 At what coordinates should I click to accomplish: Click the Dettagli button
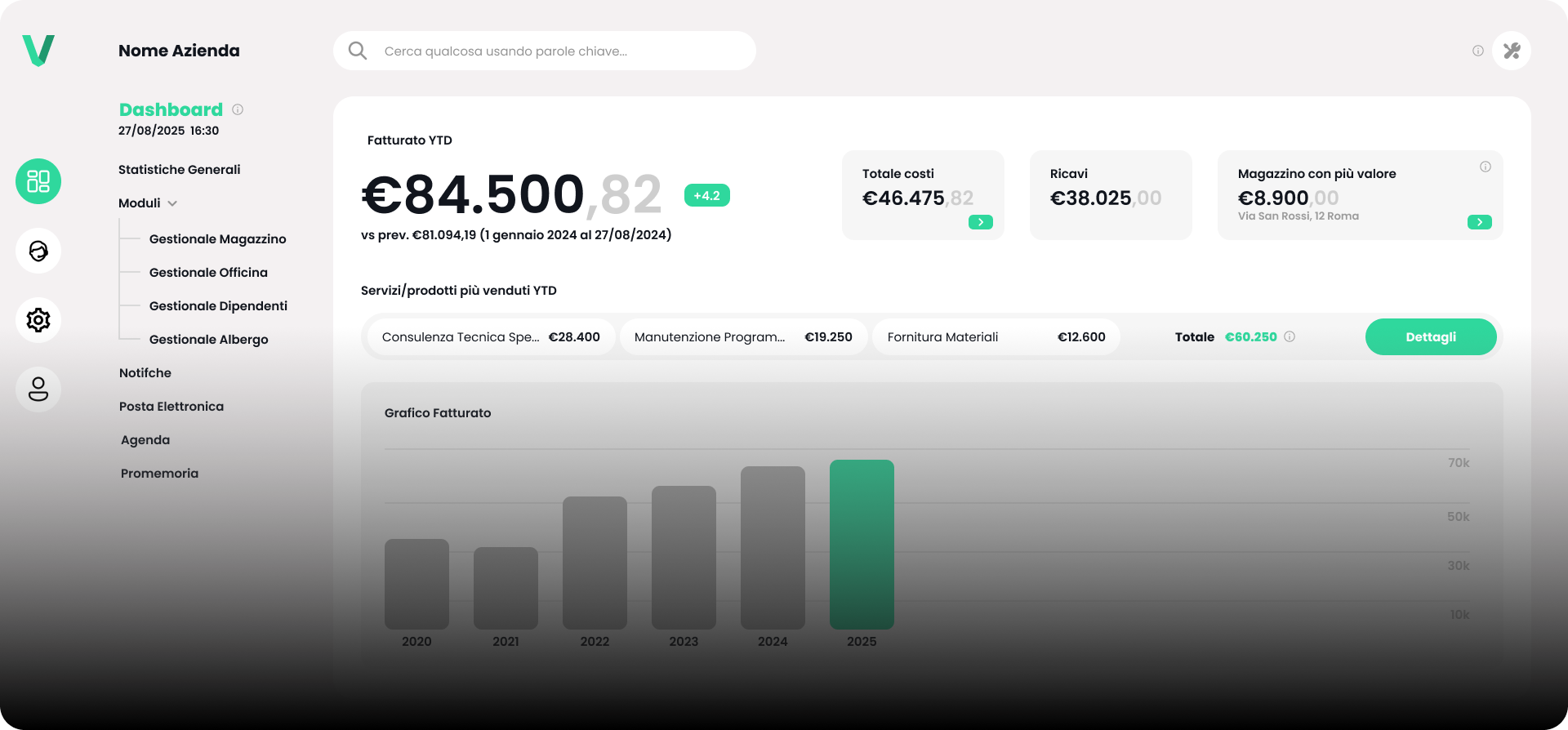pyautogui.click(x=1430, y=336)
